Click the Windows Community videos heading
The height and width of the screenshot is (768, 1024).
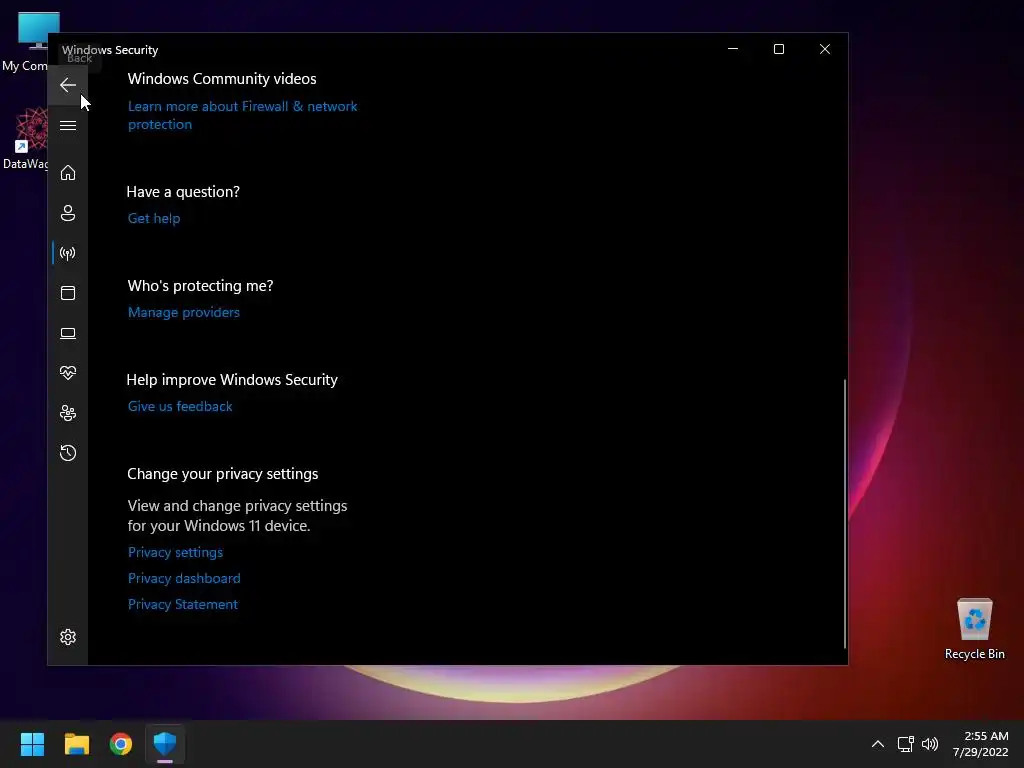221,78
